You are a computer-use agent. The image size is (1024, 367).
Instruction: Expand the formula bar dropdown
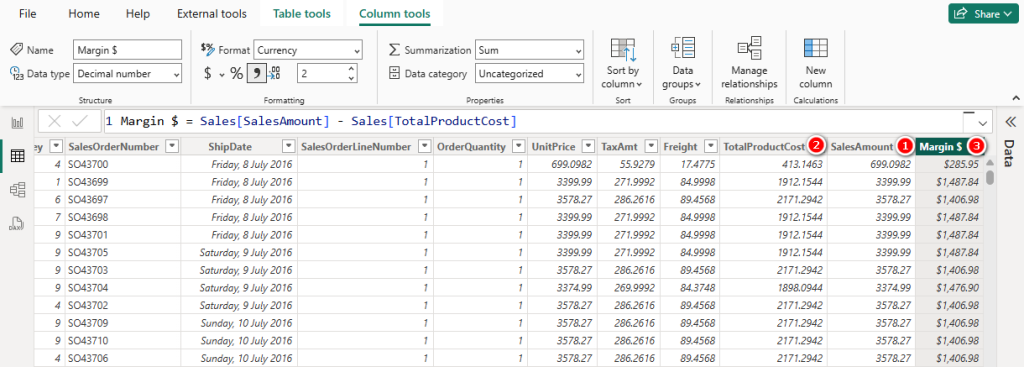click(982, 122)
